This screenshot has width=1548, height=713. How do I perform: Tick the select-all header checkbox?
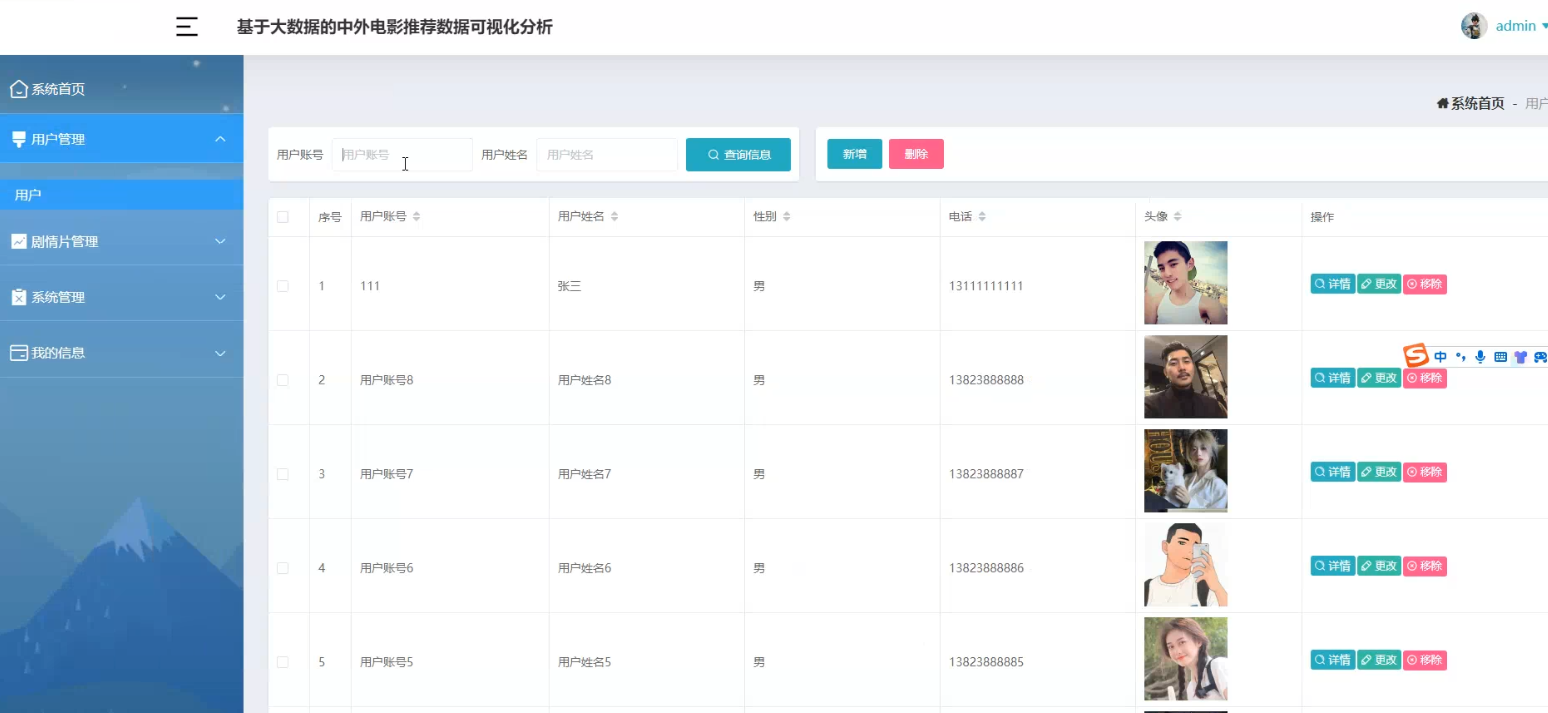tap(283, 217)
